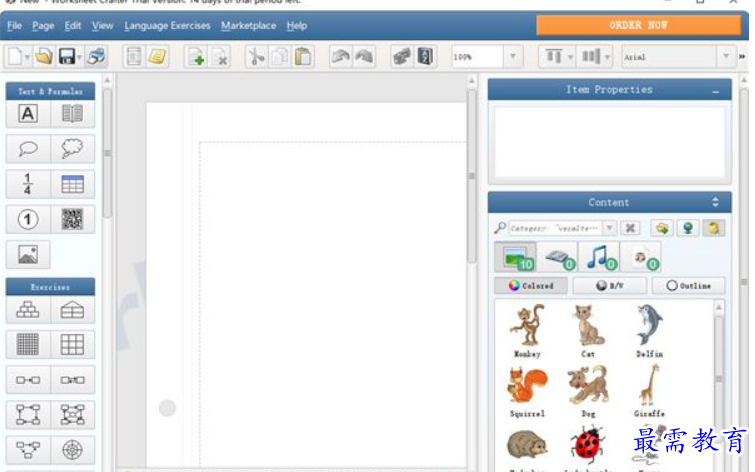Insert the dense grid exercise
This screenshot has width=755, height=472.
[x=28, y=345]
